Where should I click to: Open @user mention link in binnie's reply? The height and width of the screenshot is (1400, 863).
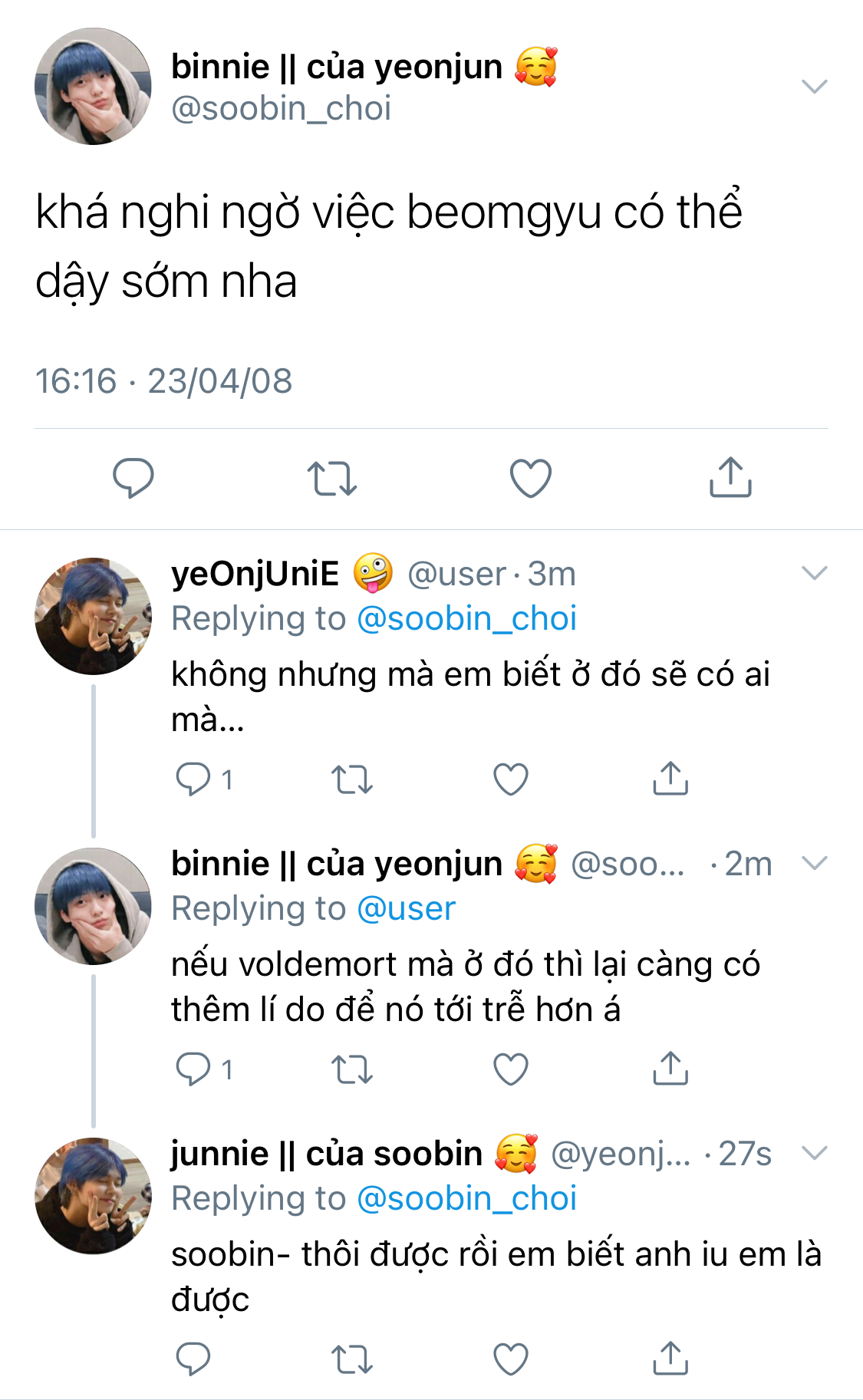click(x=407, y=908)
